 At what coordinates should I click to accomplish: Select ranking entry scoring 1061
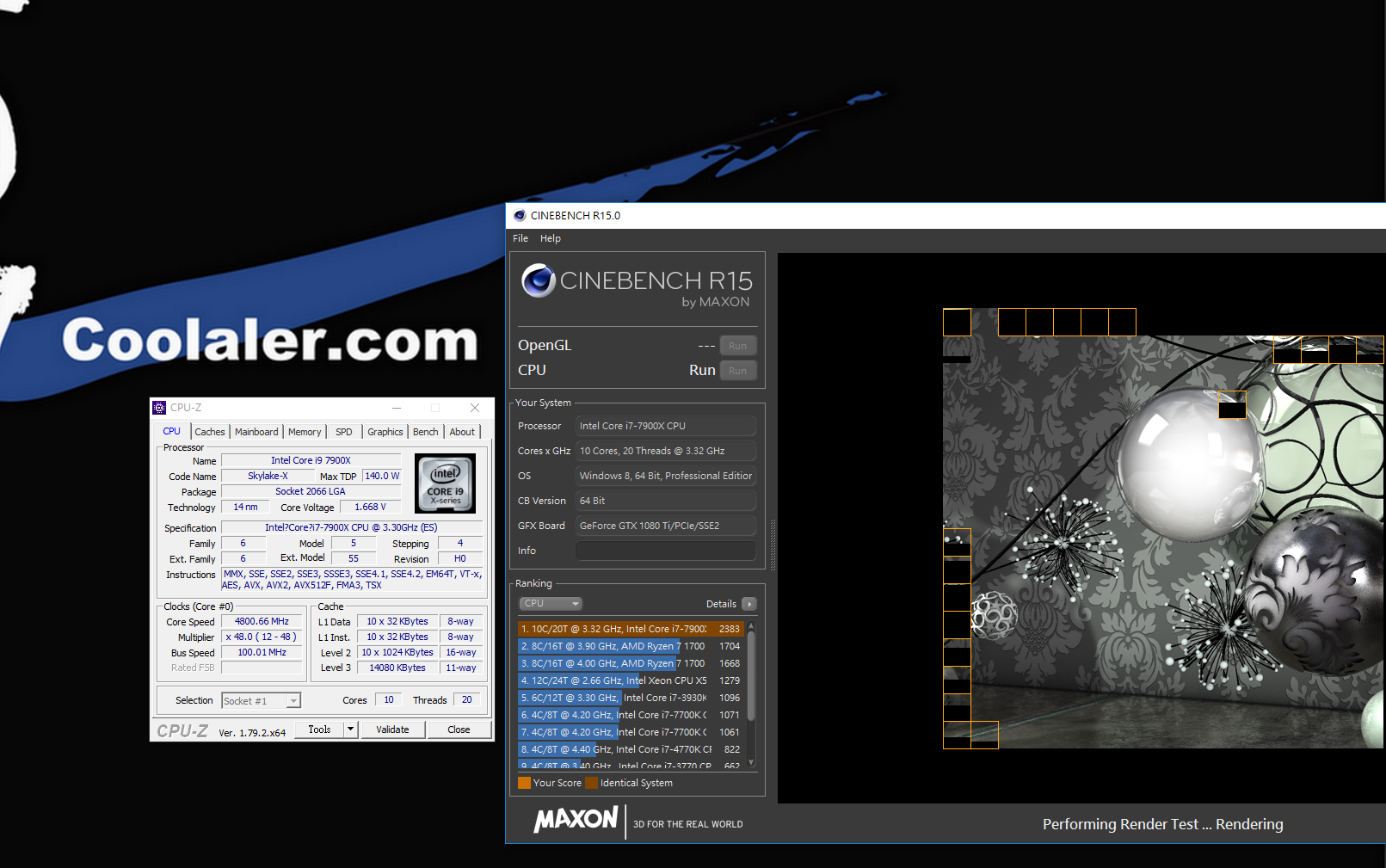[631, 732]
